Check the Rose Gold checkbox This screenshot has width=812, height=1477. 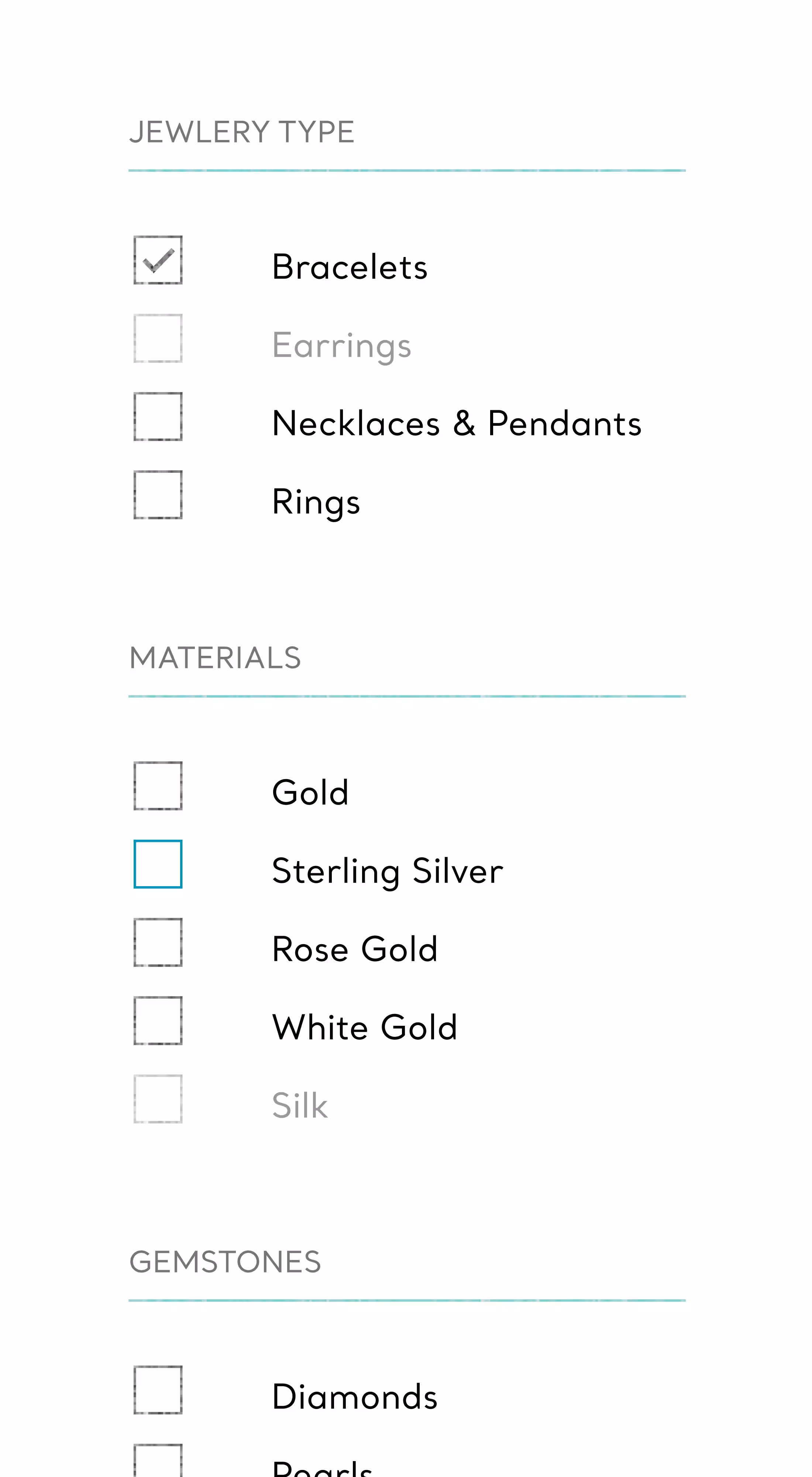[158, 943]
